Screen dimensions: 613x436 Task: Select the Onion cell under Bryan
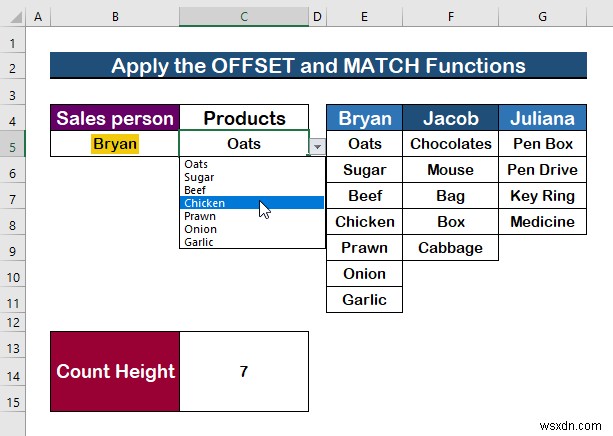tap(364, 274)
